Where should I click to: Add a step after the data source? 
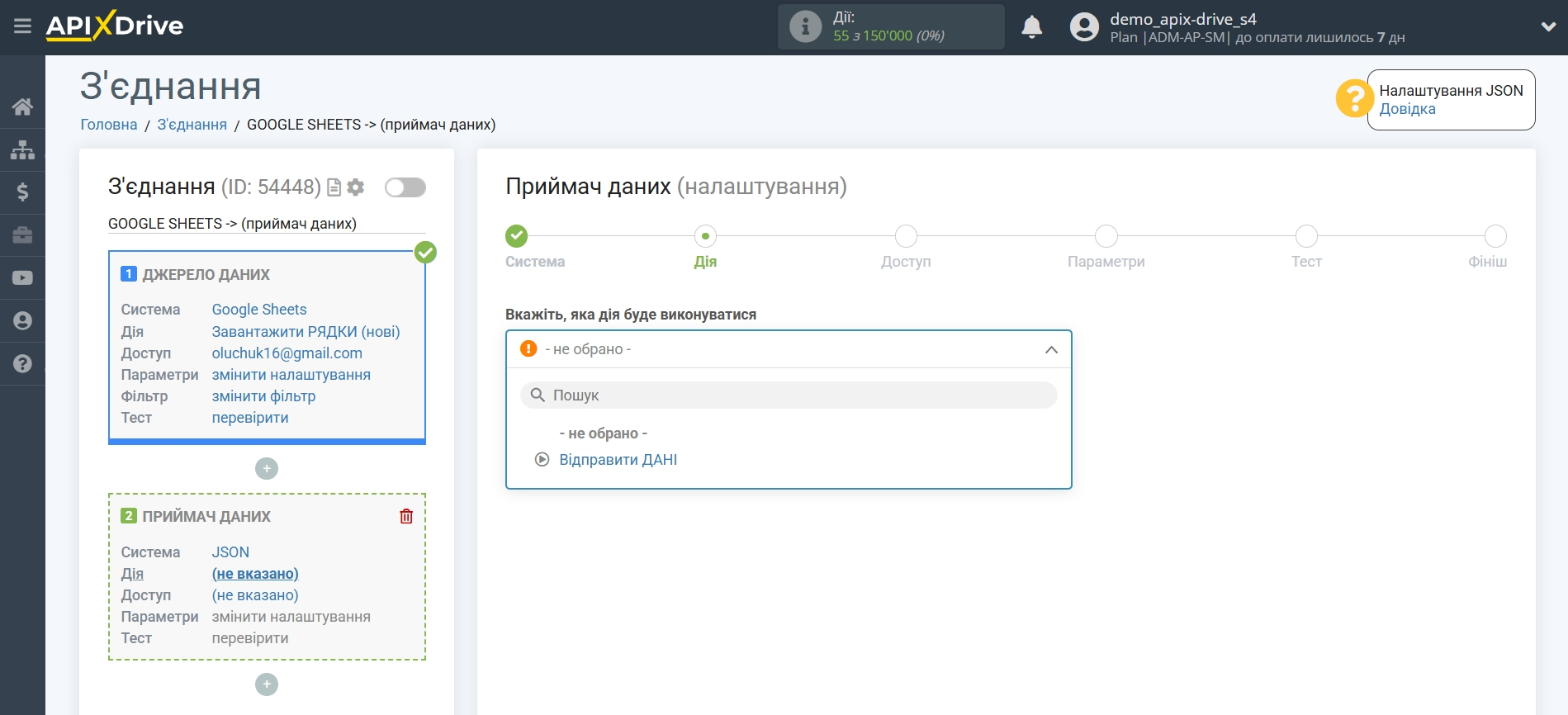[267, 469]
